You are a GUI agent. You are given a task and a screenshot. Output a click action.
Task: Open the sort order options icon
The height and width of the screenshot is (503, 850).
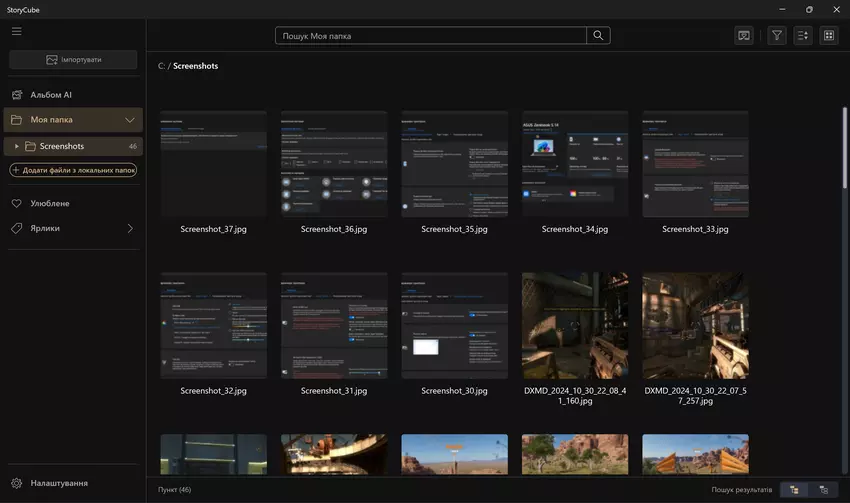pos(802,36)
